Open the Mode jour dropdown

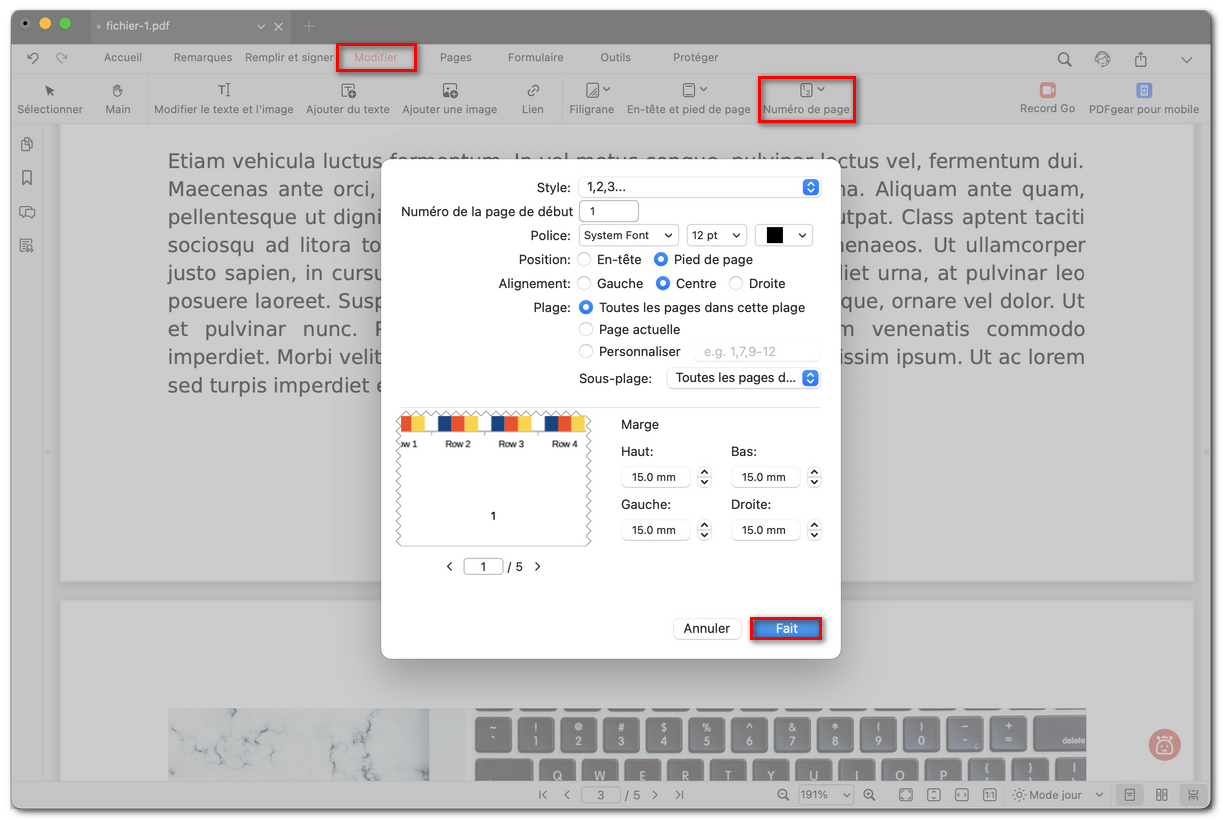(x=1056, y=794)
